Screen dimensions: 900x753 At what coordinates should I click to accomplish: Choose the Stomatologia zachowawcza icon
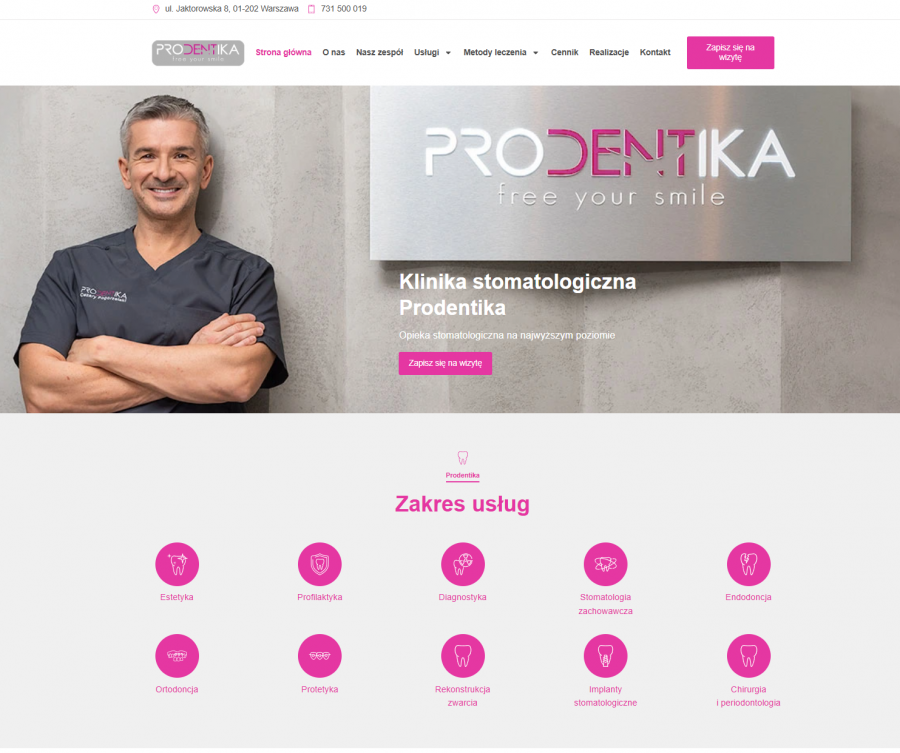pos(606,564)
